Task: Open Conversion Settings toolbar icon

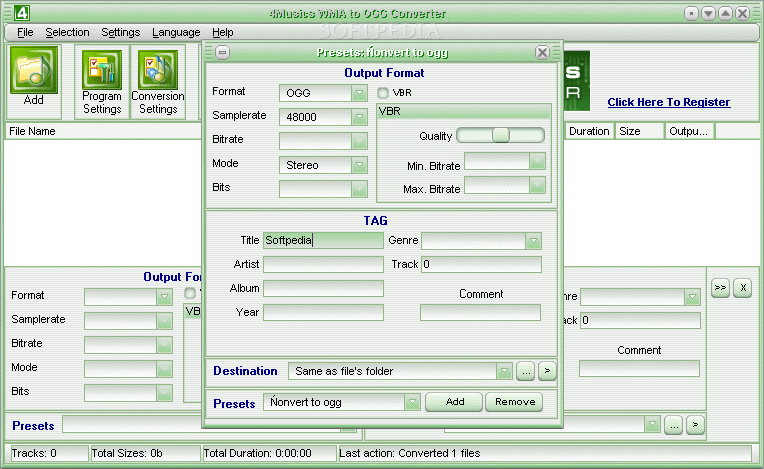Action: tap(158, 70)
